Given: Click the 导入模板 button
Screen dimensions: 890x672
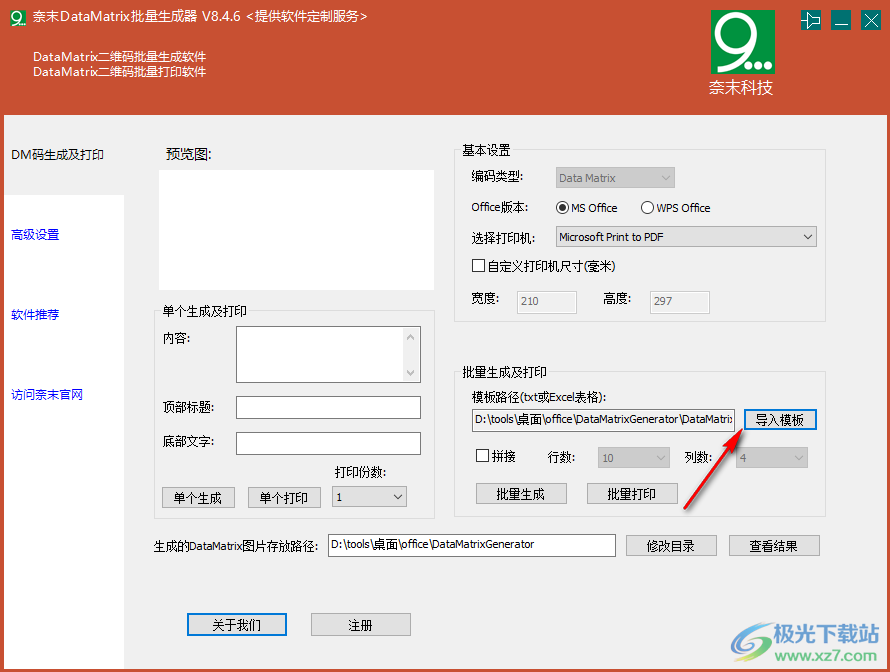Looking at the screenshot, I should tap(780, 420).
